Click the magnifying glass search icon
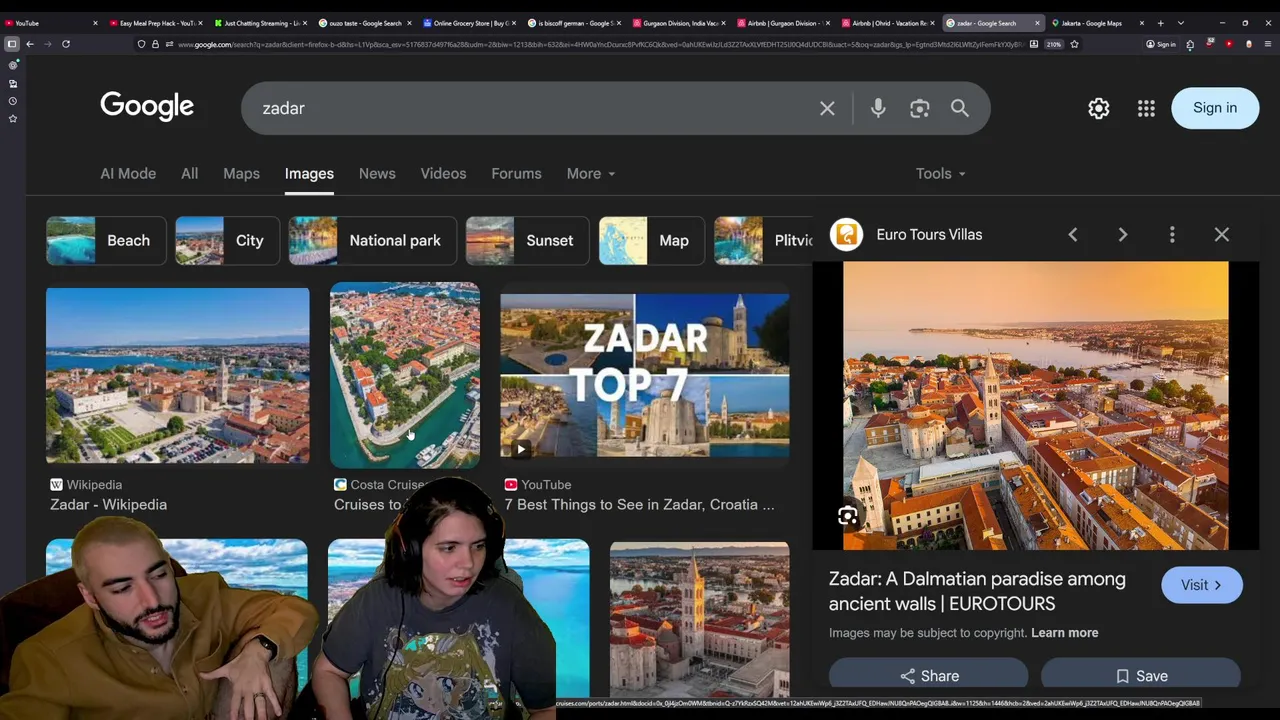The width and height of the screenshot is (1280, 720). click(960, 108)
